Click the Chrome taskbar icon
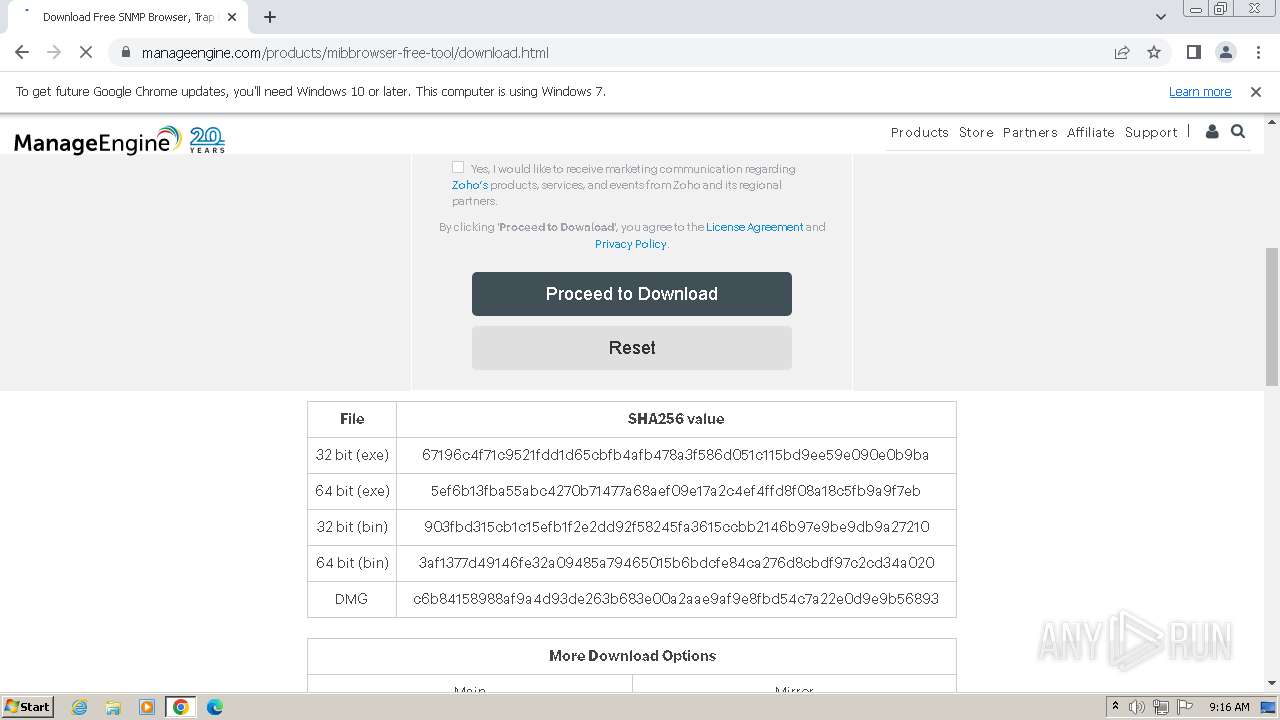 coord(181,707)
